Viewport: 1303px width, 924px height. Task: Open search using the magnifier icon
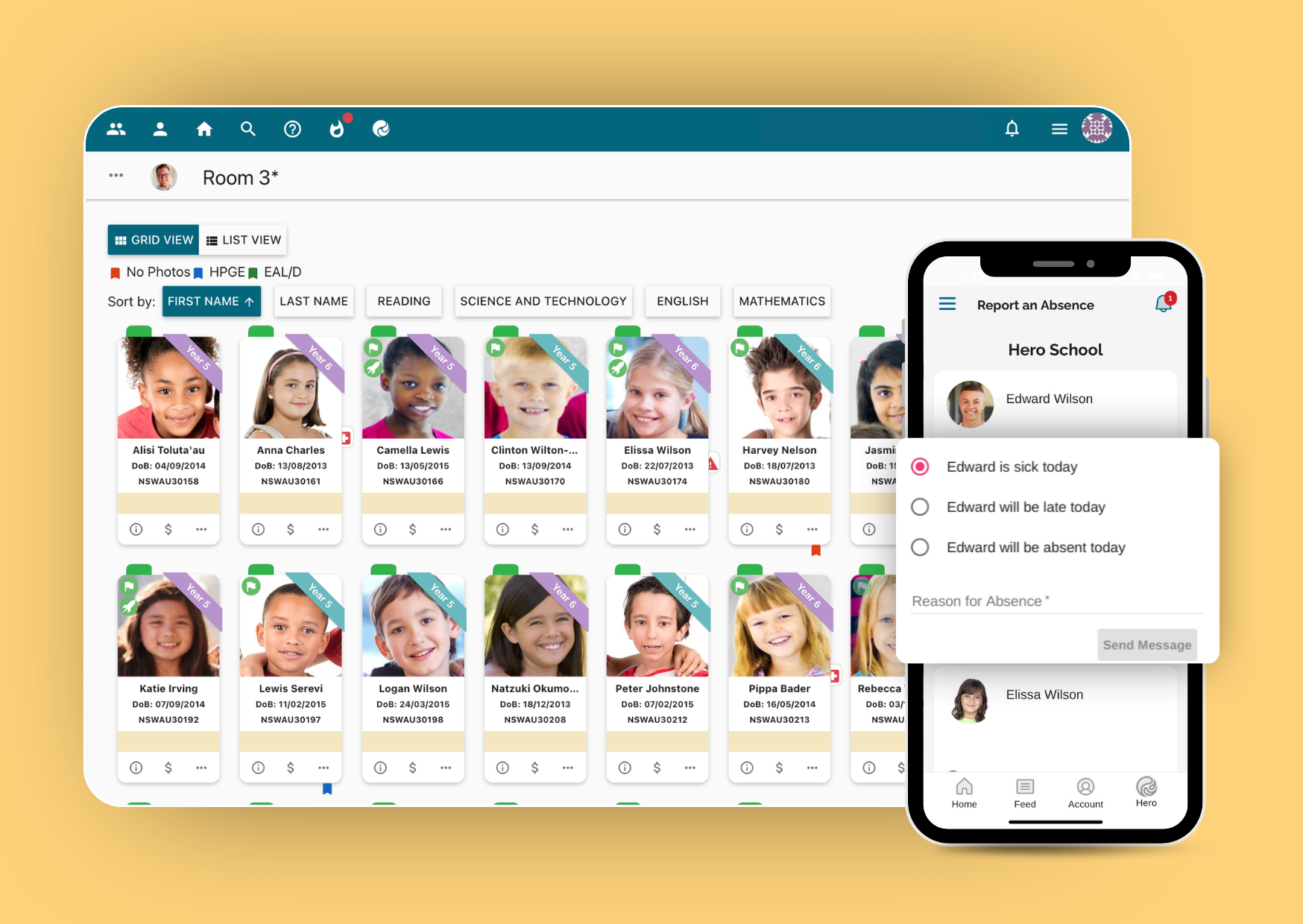click(247, 128)
